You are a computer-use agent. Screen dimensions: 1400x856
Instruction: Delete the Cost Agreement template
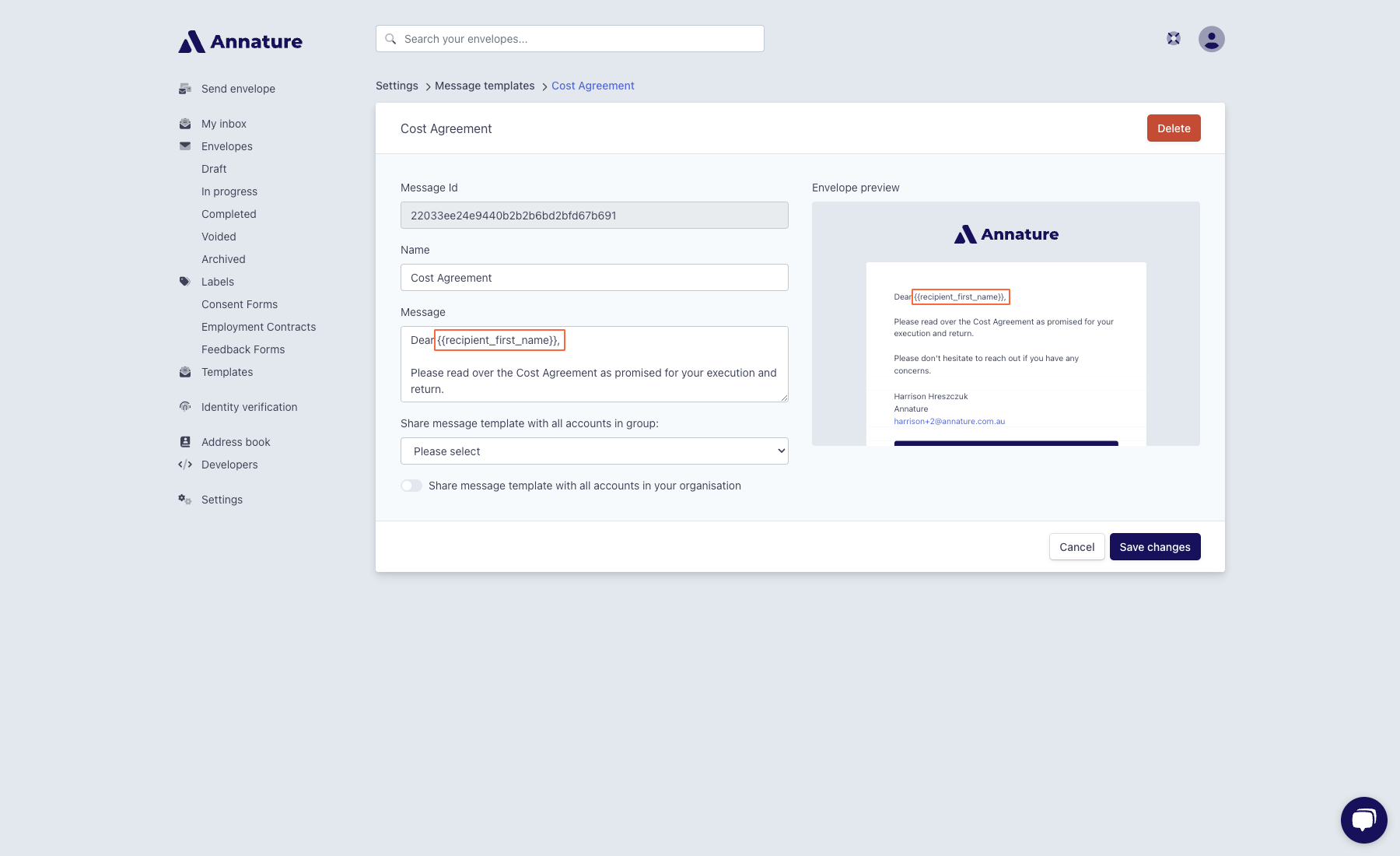pos(1173,128)
